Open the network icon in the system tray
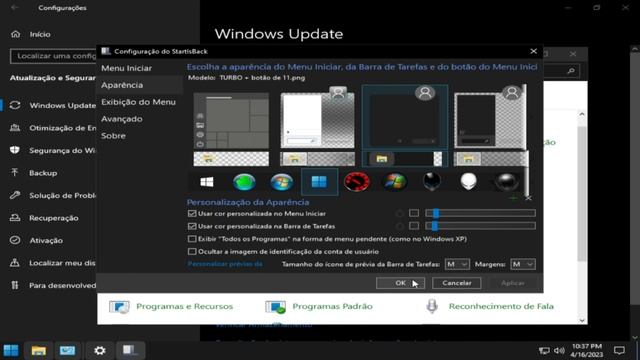The width and height of the screenshot is (640, 360). [x=544, y=351]
